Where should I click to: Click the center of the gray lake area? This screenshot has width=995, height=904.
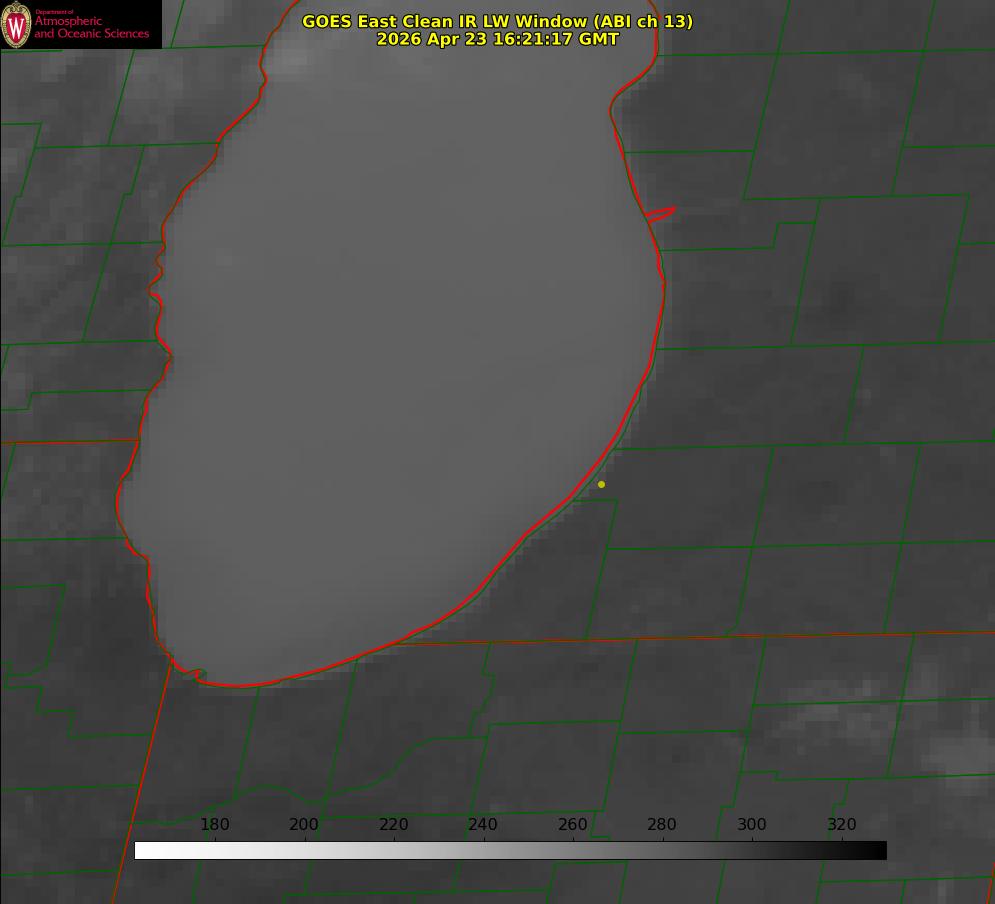click(393, 355)
